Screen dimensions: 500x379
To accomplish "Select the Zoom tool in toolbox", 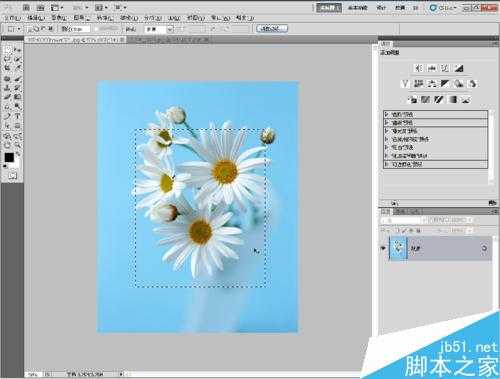I will [x=18, y=145].
